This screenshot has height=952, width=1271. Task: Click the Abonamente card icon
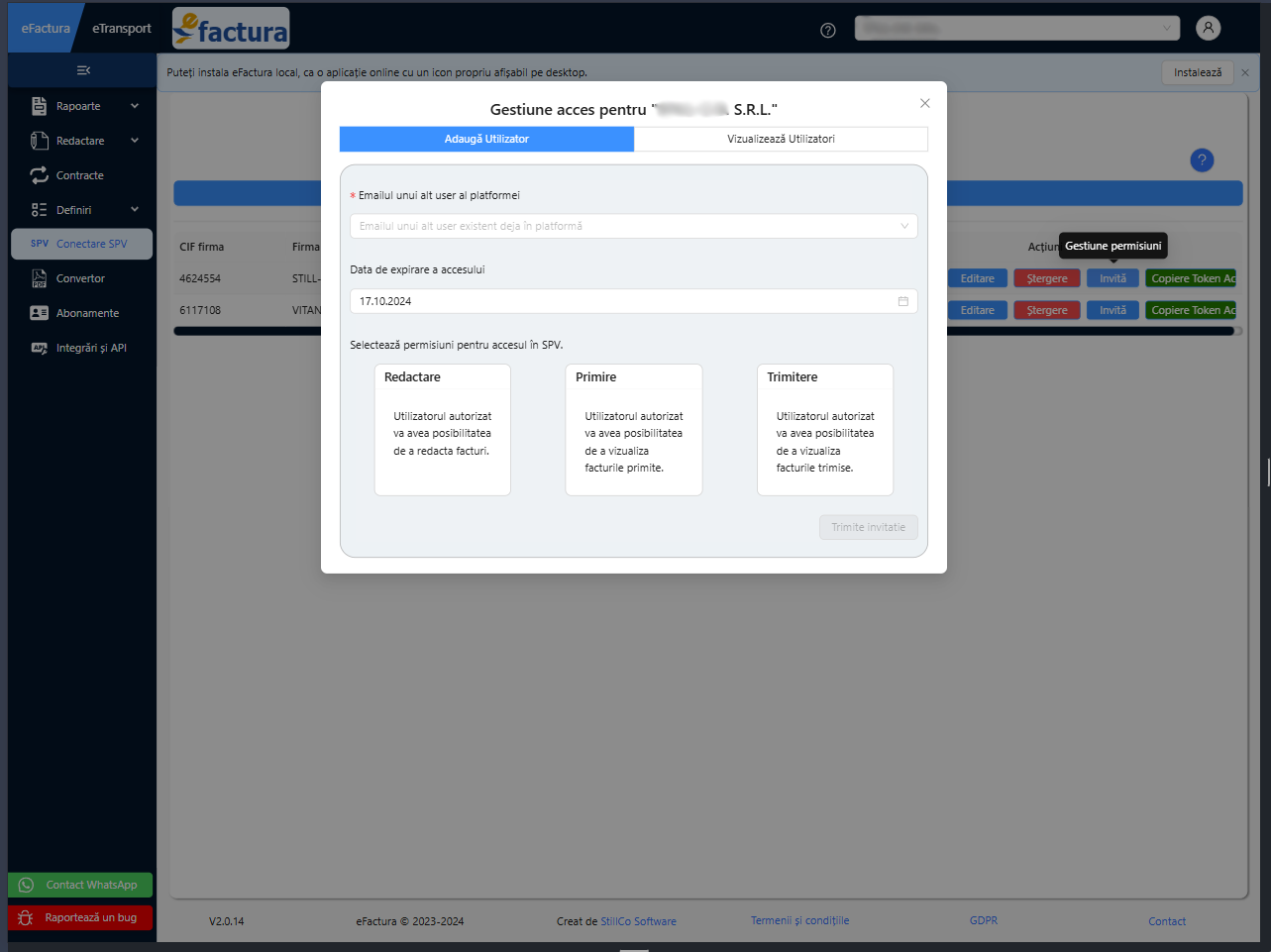[x=40, y=313]
